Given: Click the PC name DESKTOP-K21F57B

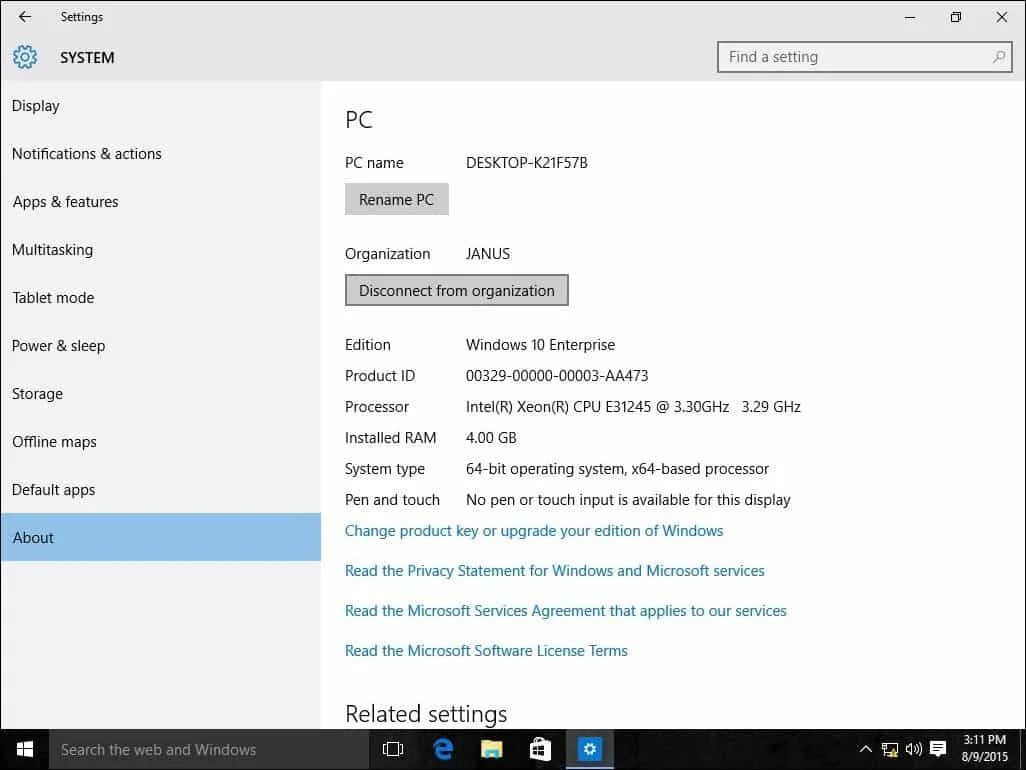Looking at the screenshot, I should (527, 163).
